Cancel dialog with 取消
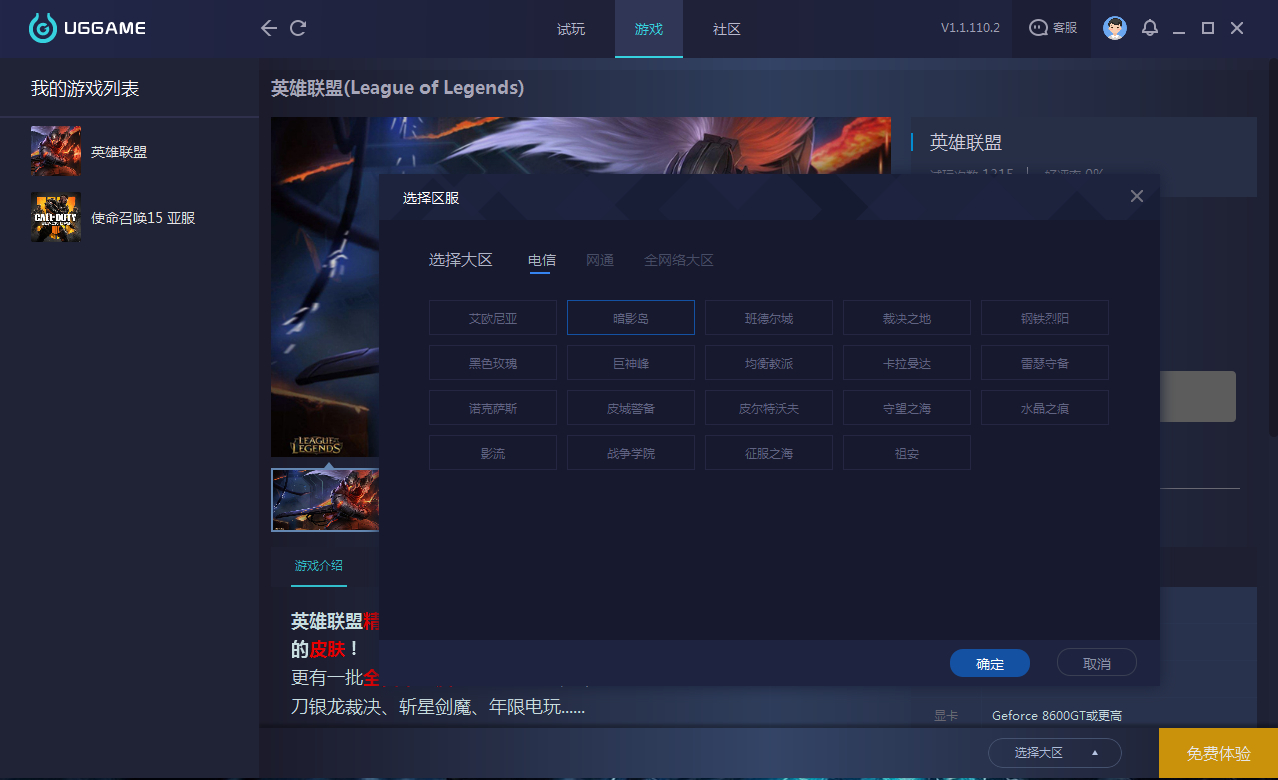The height and width of the screenshot is (780, 1278). pyautogui.click(x=1097, y=663)
